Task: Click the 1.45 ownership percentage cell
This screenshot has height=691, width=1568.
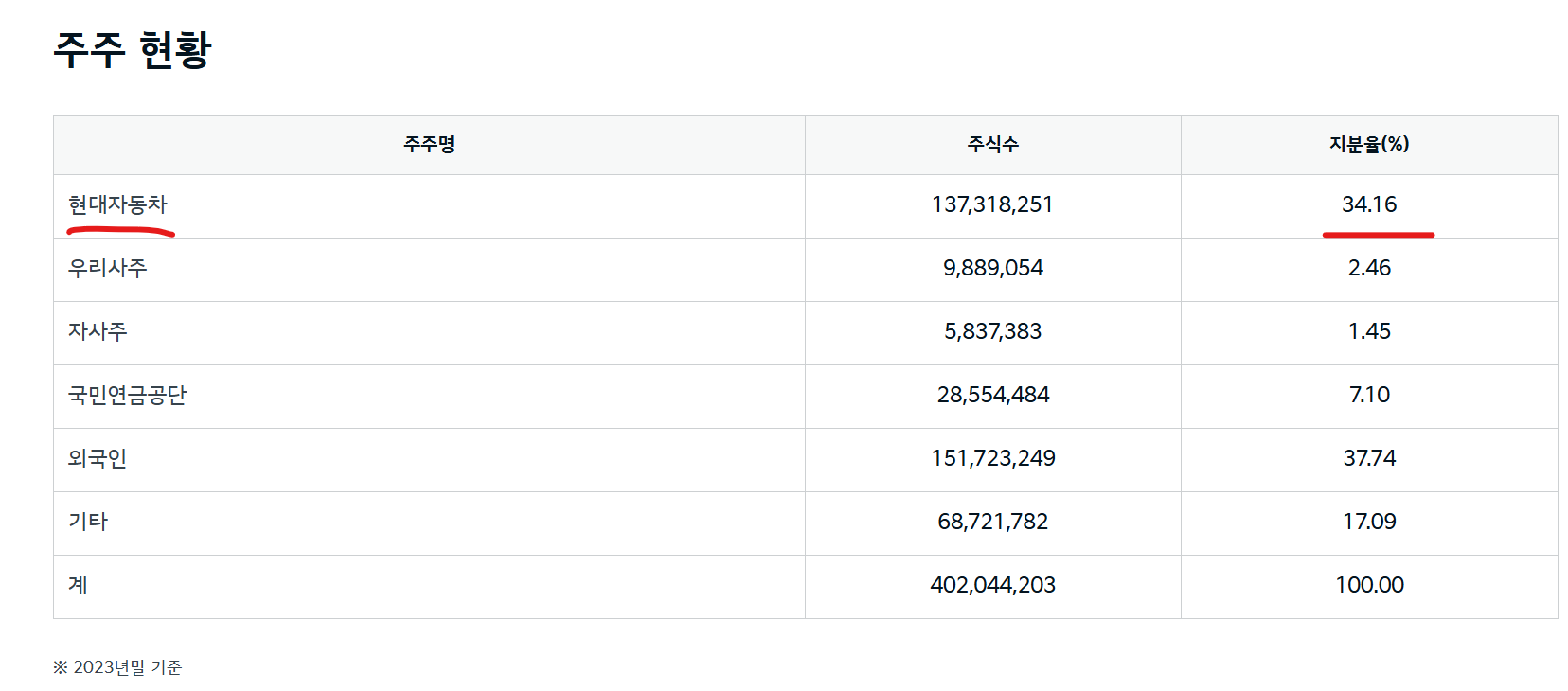Action: coord(1368,331)
